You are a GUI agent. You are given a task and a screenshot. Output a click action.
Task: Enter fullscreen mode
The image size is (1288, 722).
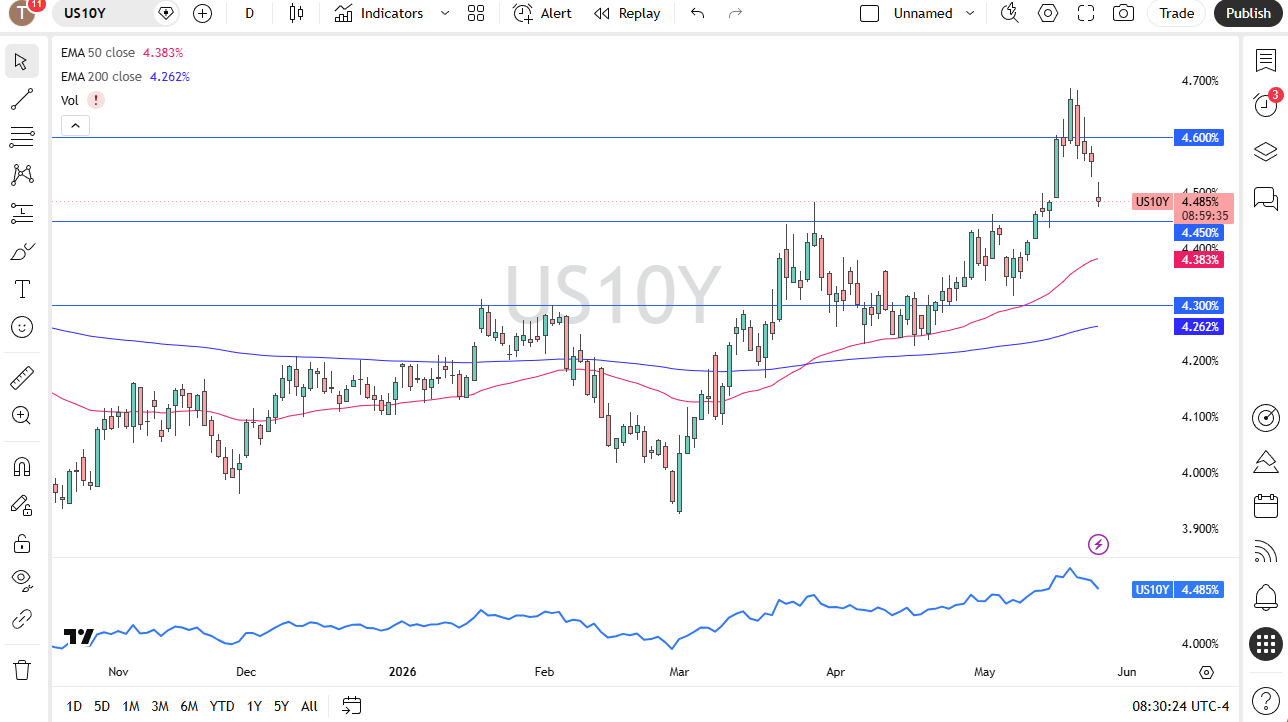pos(1086,13)
